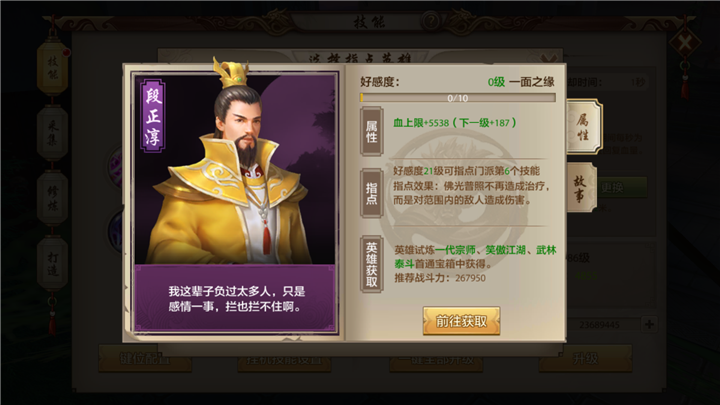Close the skill window with X
720x405 pixels.
point(685,43)
